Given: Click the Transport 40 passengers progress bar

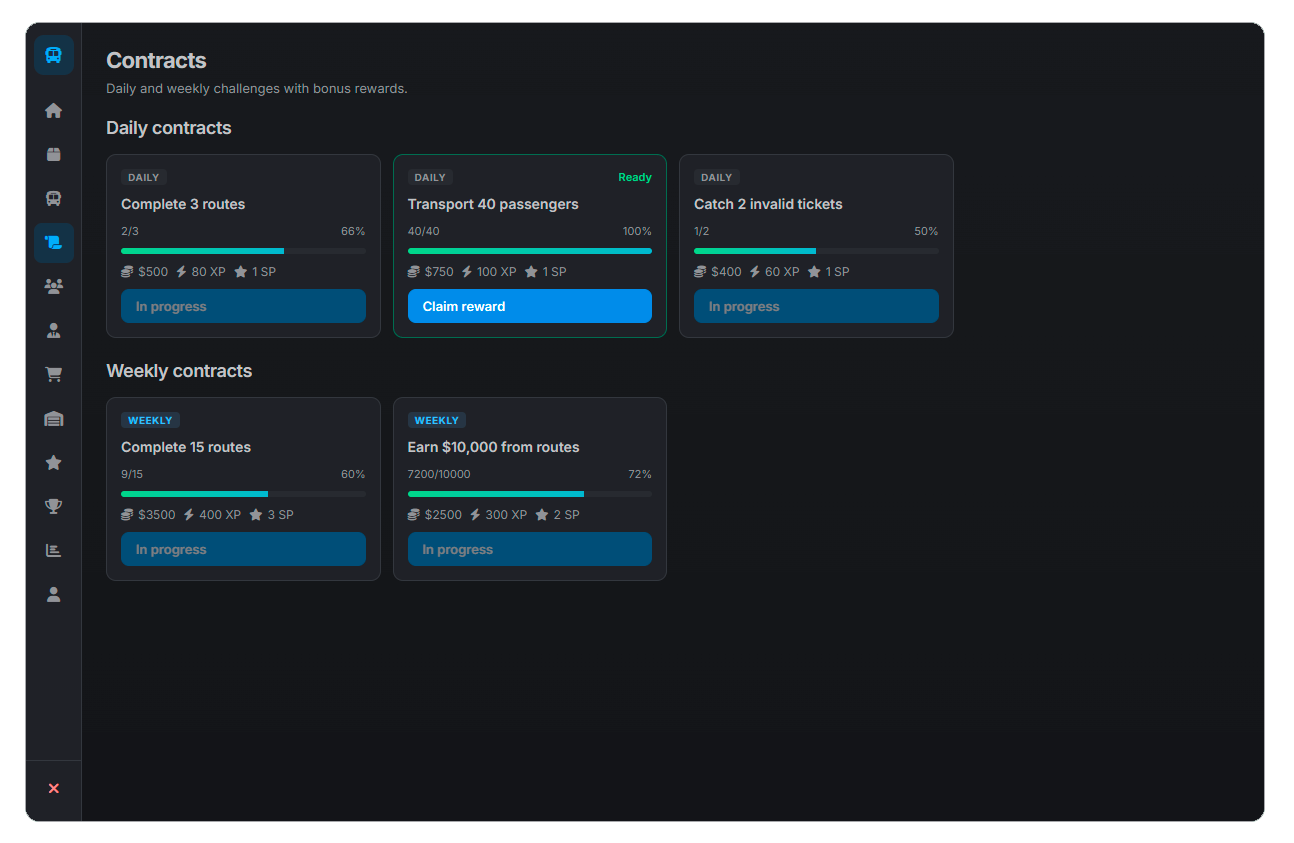Looking at the screenshot, I should (530, 251).
